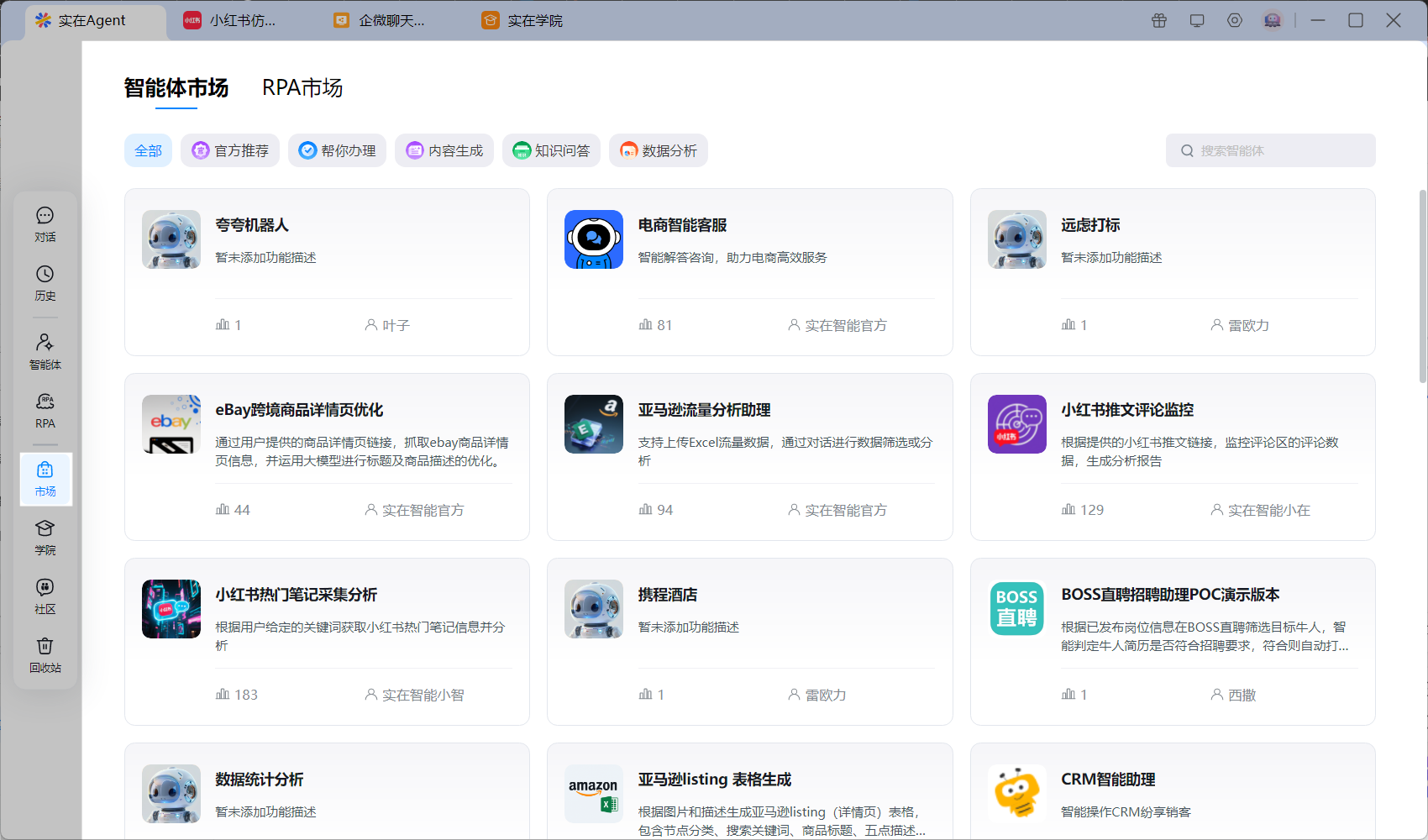This screenshot has width=1428, height=840.
Task: Open the eBay跨境商品详情页优化 card title
Action: coord(299,410)
